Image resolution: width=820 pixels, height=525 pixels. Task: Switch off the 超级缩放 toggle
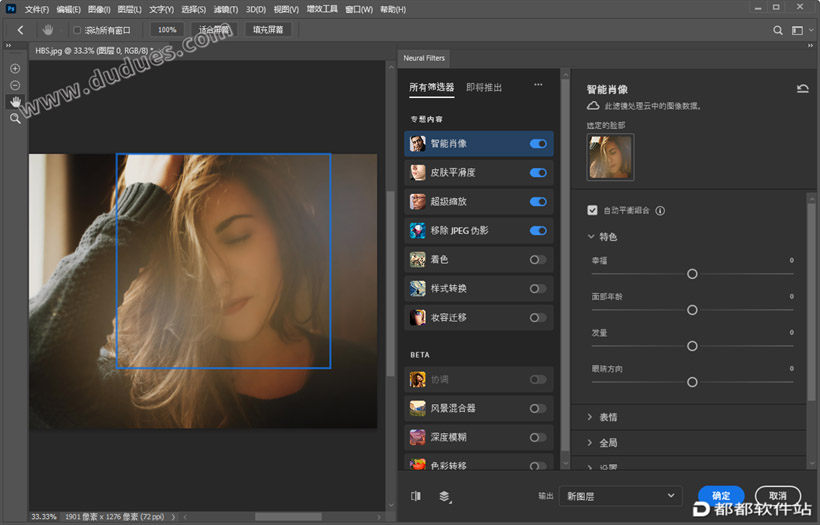click(538, 202)
